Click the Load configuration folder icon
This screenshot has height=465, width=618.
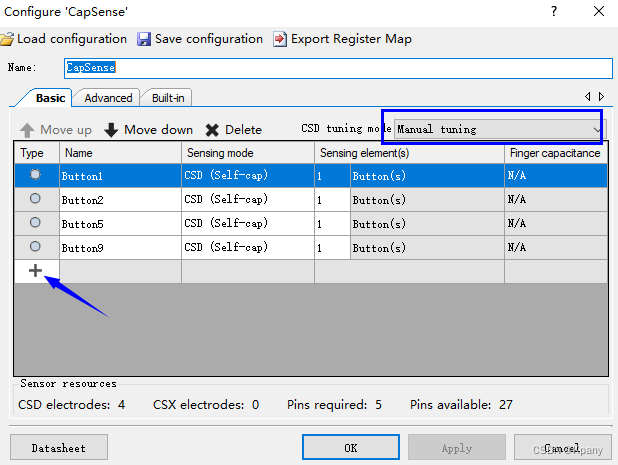coord(7,39)
